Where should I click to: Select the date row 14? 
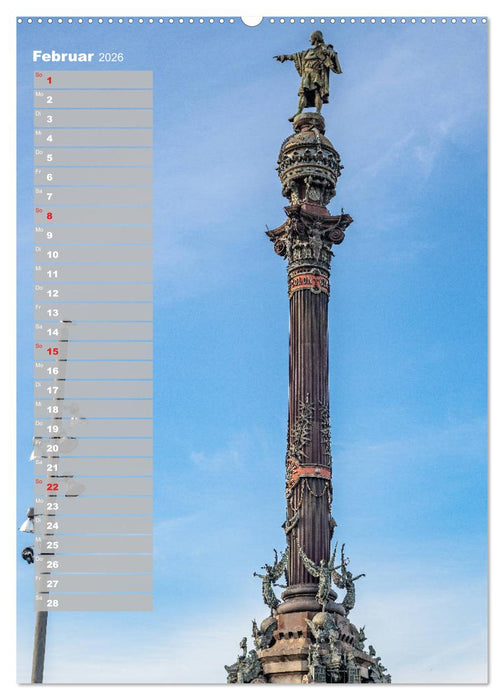point(93,332)
